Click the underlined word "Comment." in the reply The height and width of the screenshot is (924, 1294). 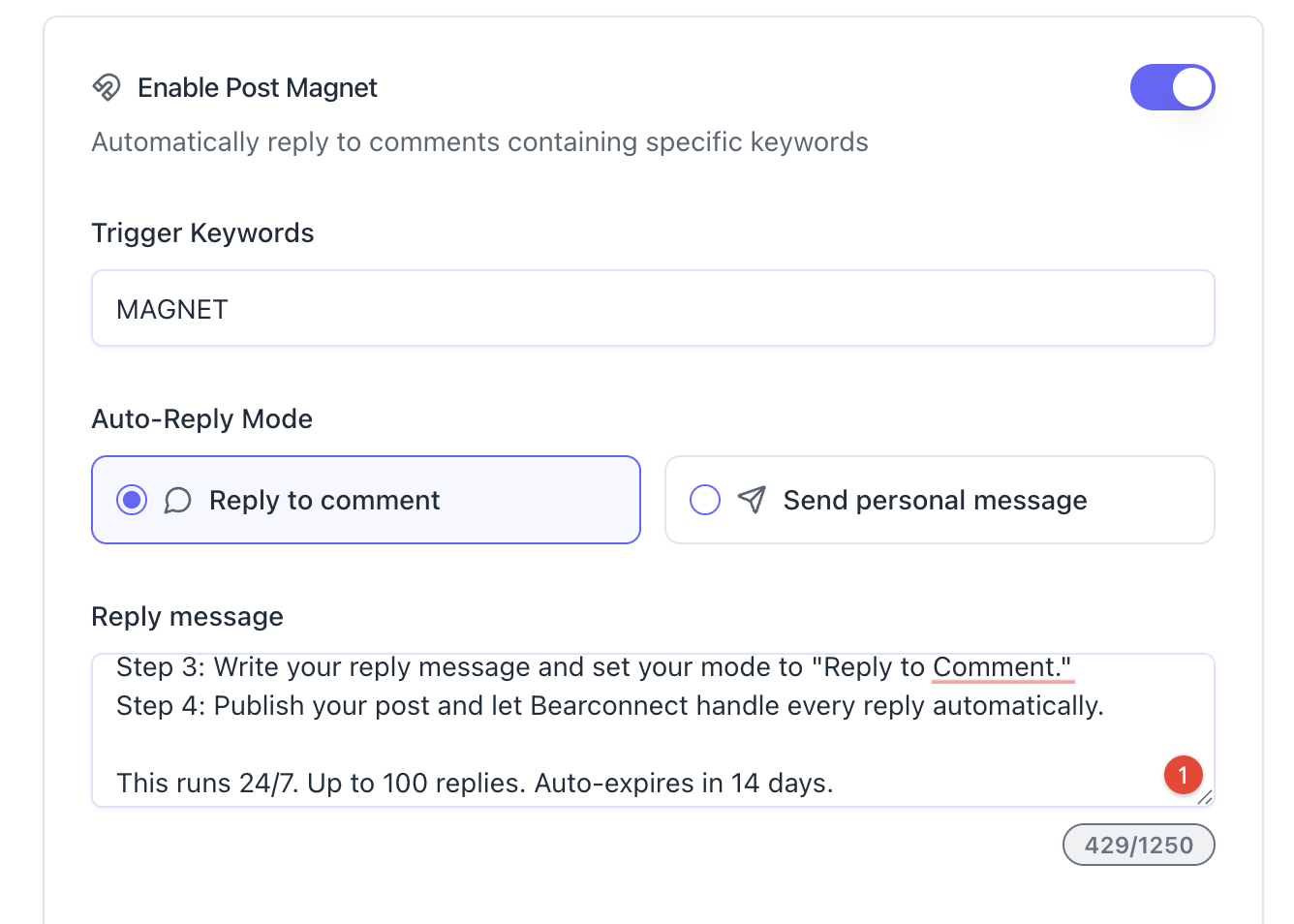pos(1001,667)
